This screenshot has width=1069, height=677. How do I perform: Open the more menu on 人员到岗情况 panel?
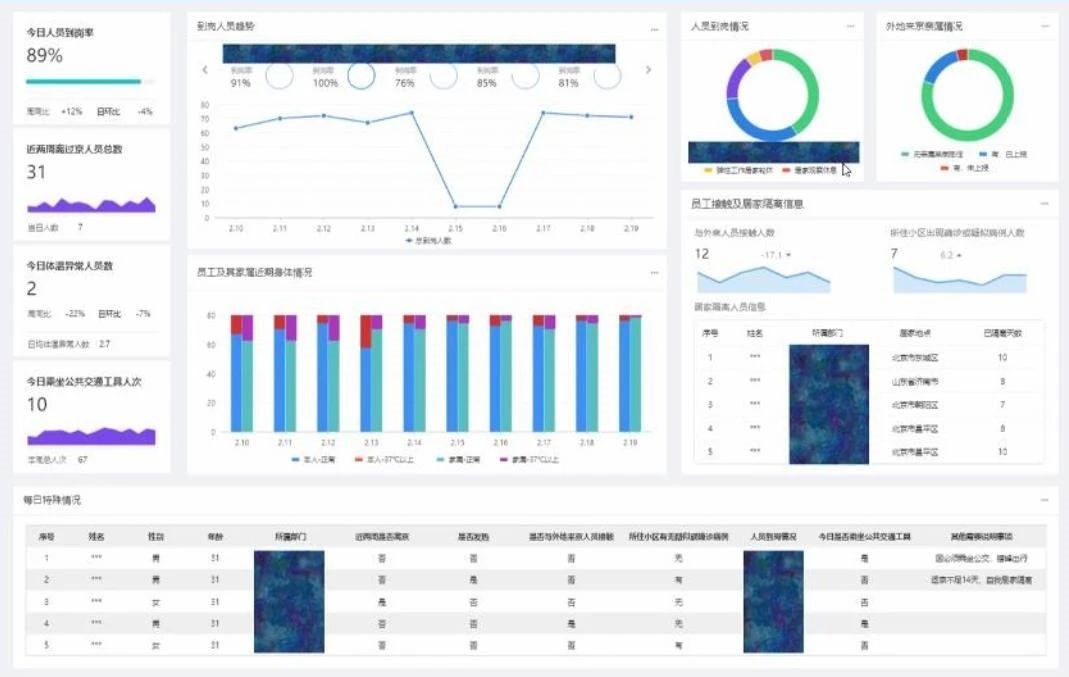pos(851,26)
